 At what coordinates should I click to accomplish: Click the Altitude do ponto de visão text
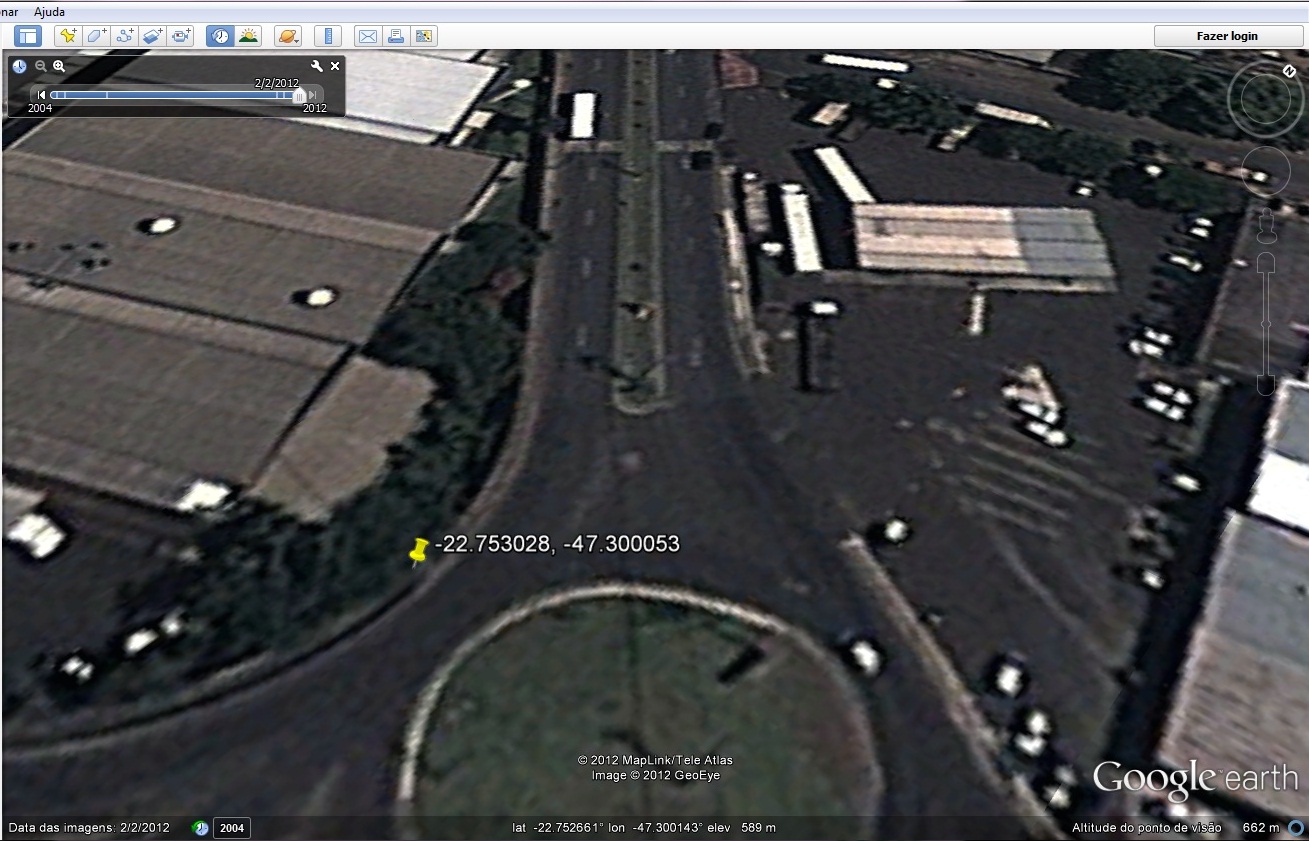(1146, 828)
